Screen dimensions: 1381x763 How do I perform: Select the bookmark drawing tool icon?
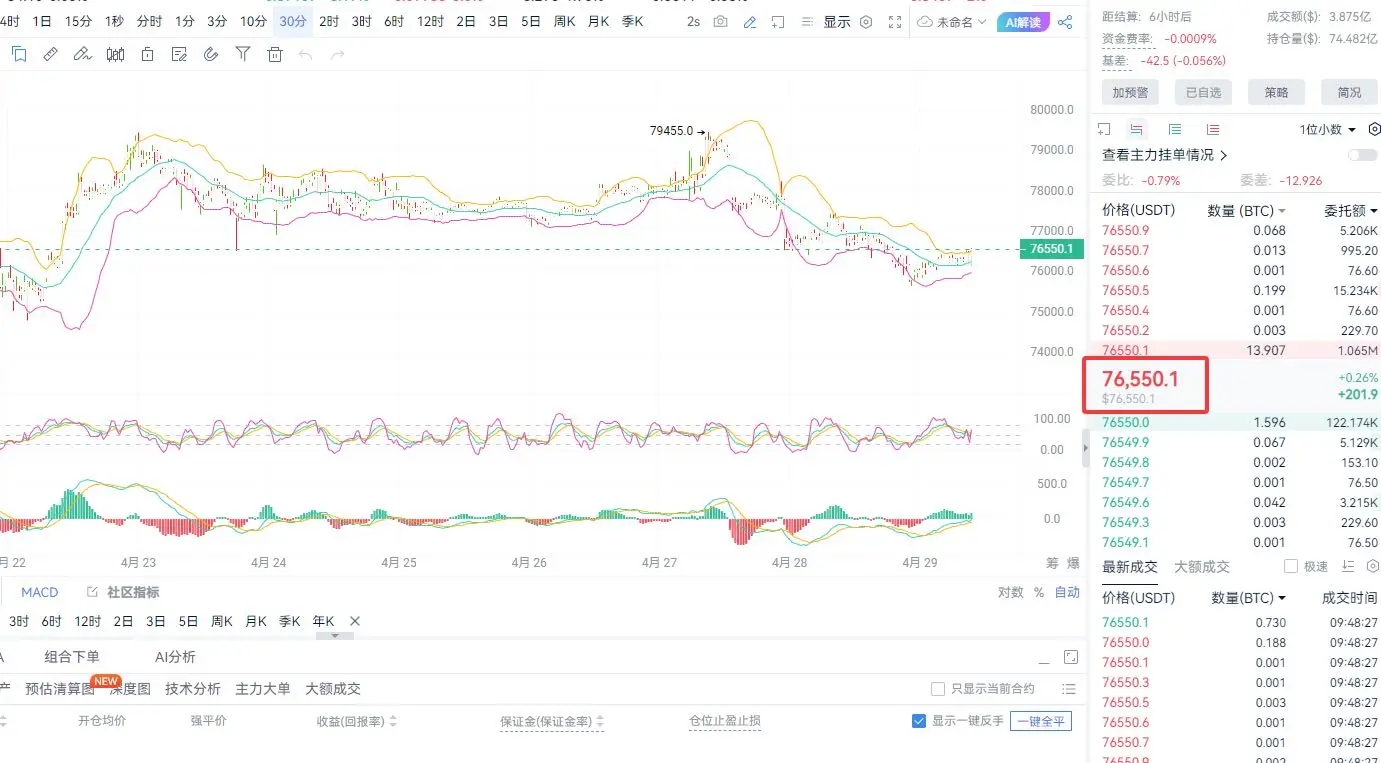pyautogui.click(x=19, y=54)
